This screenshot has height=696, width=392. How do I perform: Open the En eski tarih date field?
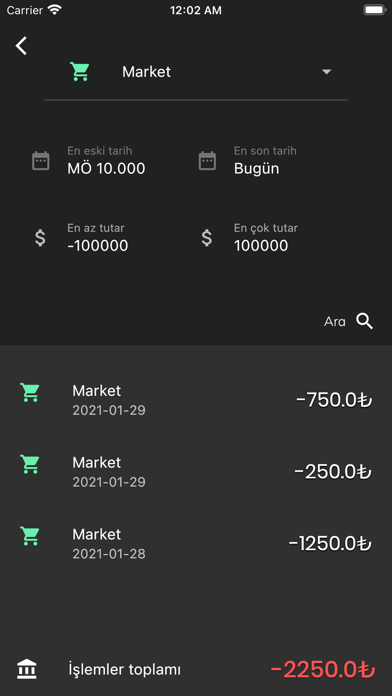[106, 161]
